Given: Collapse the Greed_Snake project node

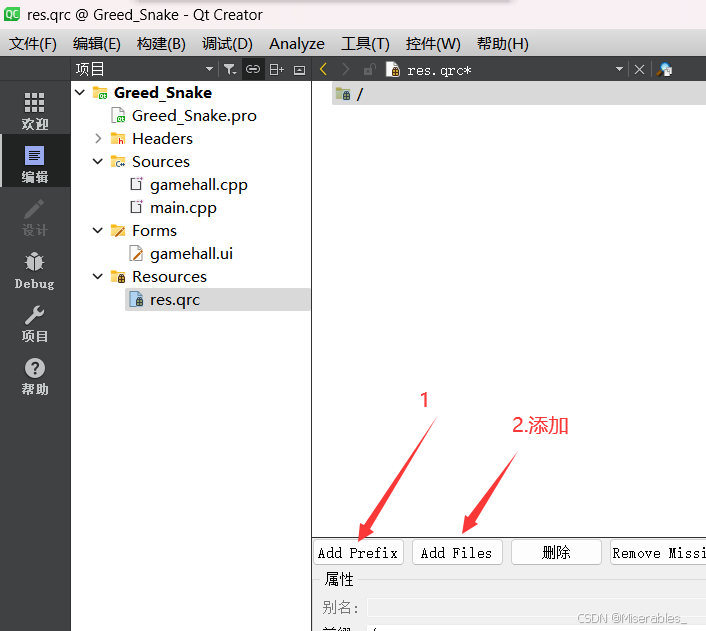Looking at the screenshot, I should pyautogui.click(x=80, y=93).
